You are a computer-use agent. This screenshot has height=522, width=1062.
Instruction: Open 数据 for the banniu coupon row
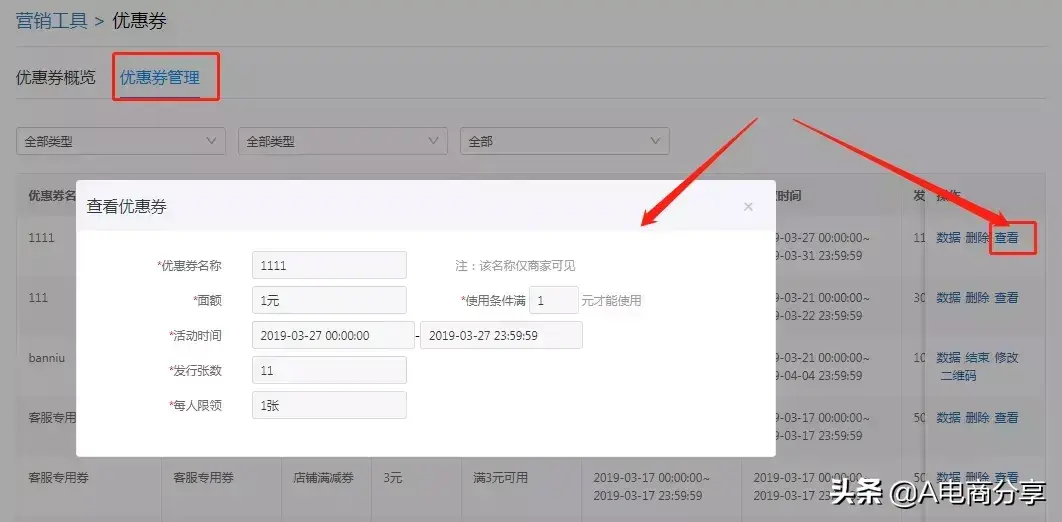pyautogui.click(x=948, y=357)
